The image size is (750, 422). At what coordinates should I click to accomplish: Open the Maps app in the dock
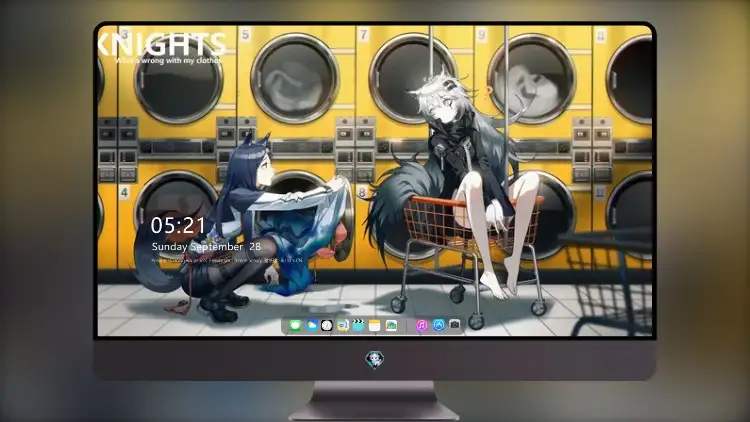pos(391,326)
